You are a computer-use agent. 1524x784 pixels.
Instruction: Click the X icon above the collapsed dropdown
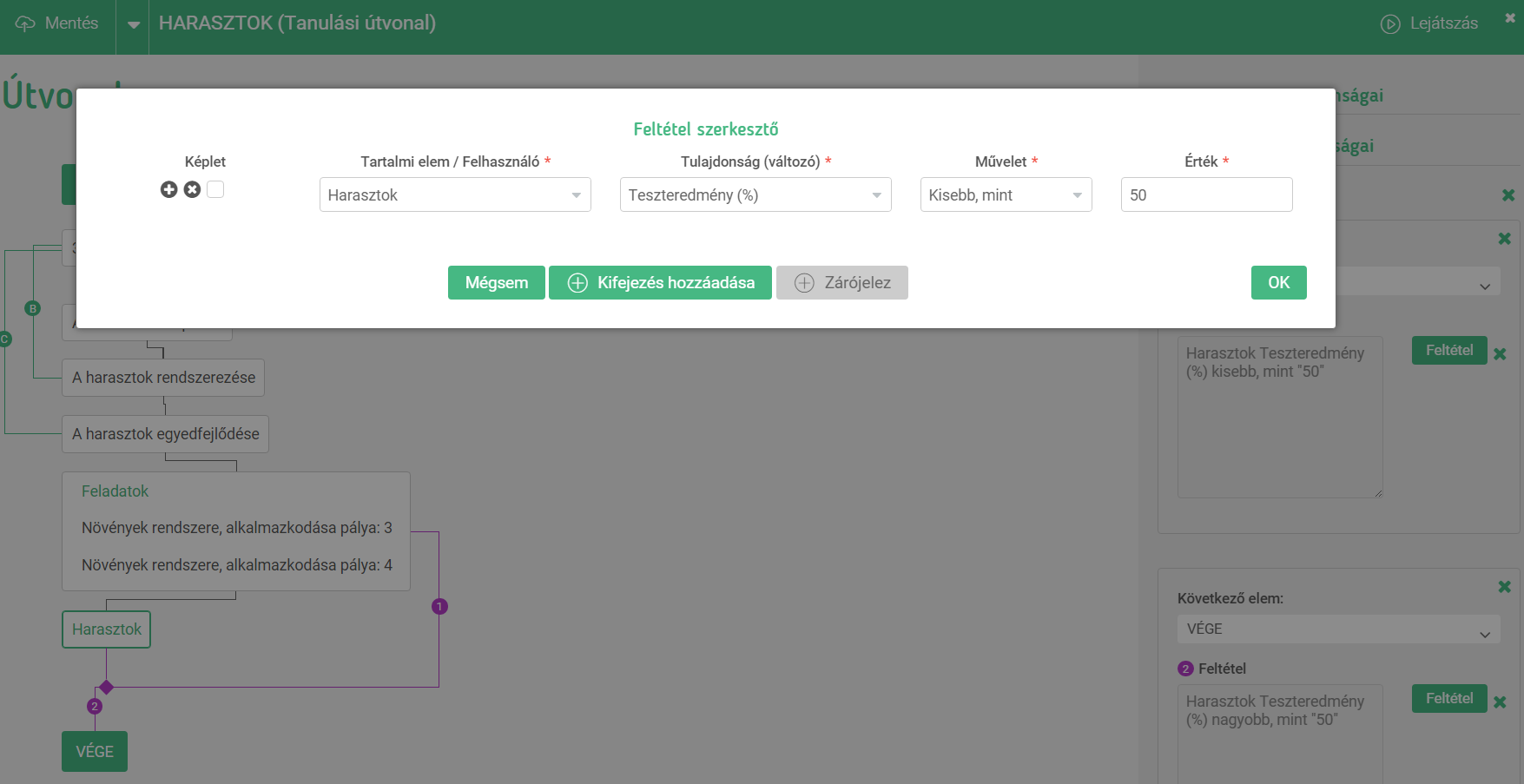(x=1504, y=238)
